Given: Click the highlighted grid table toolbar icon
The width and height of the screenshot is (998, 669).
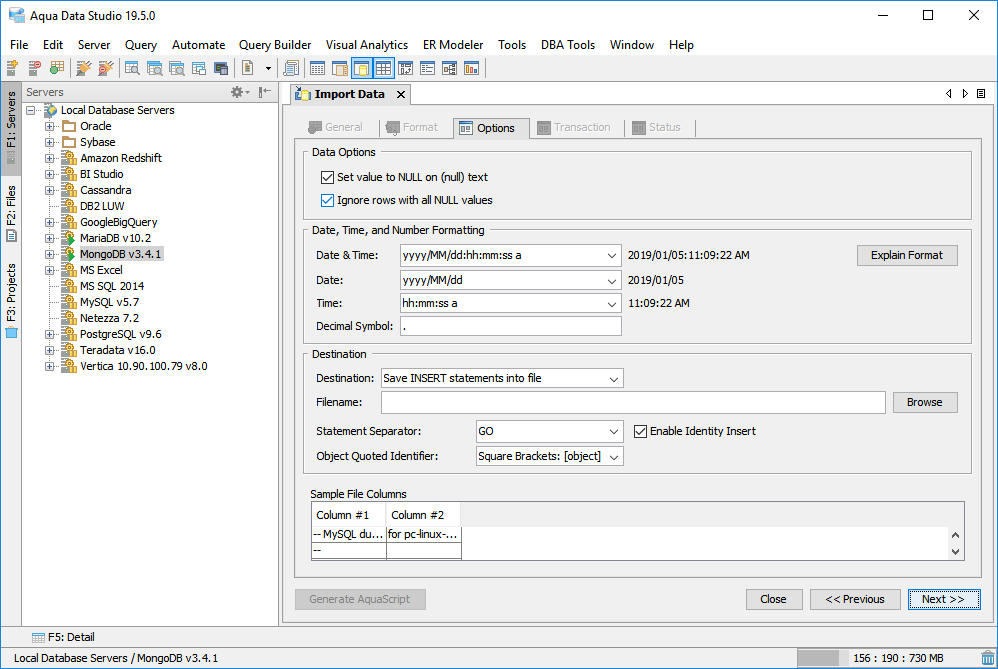Looking at the screenshot, I should click(x=383, y=68).
